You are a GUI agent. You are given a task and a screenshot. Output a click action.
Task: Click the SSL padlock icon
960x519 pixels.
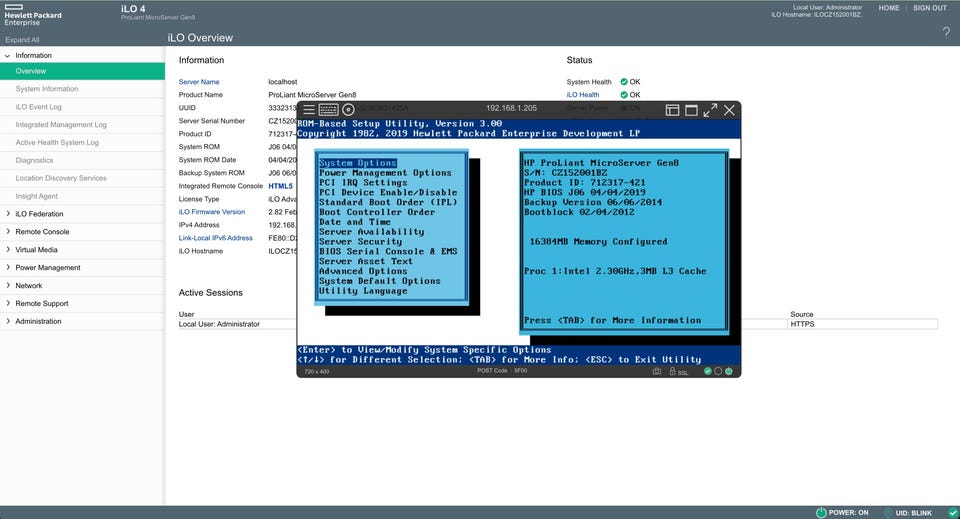pos(672,372)
